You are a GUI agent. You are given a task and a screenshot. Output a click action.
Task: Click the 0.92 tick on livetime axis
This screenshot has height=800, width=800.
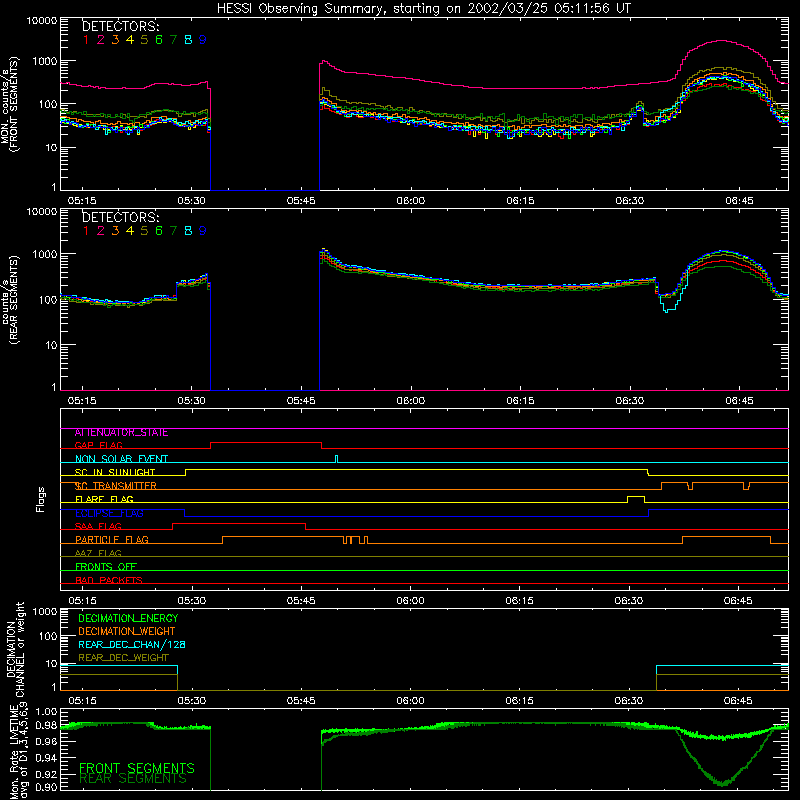[46, 772]
